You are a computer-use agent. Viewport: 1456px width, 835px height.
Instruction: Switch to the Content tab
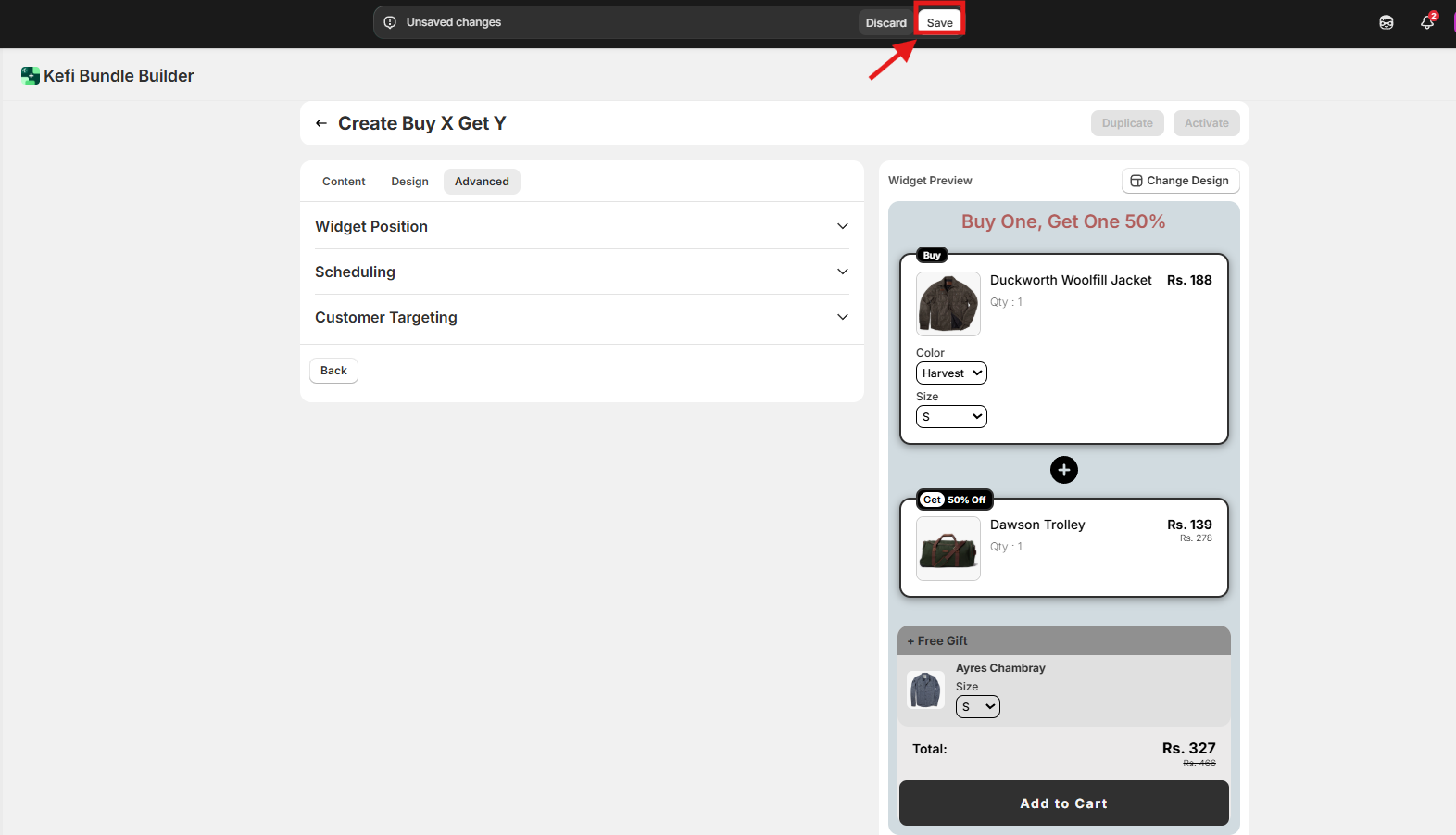pos(344,182)
